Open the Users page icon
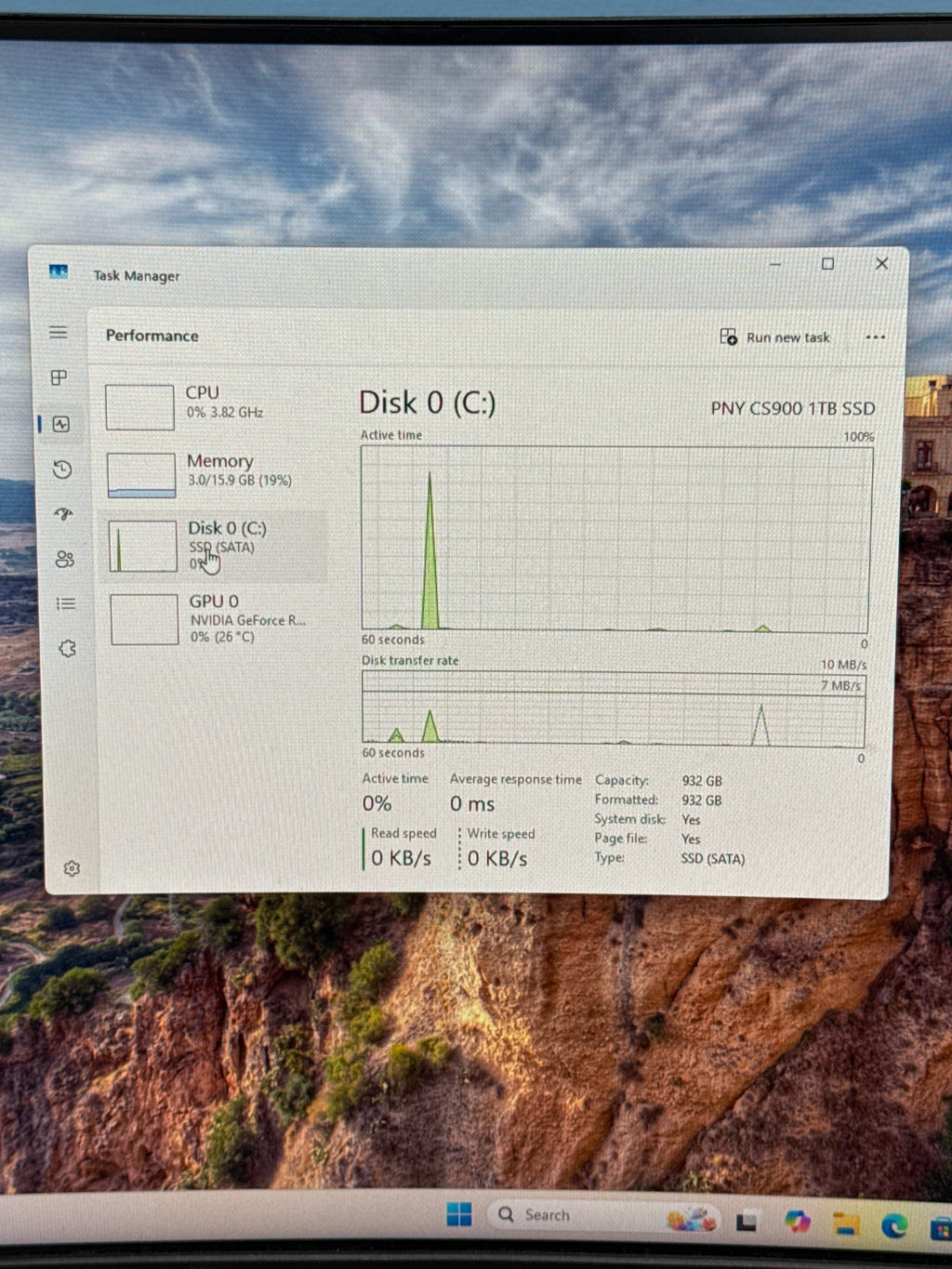952x1269 pixels. 64,559
